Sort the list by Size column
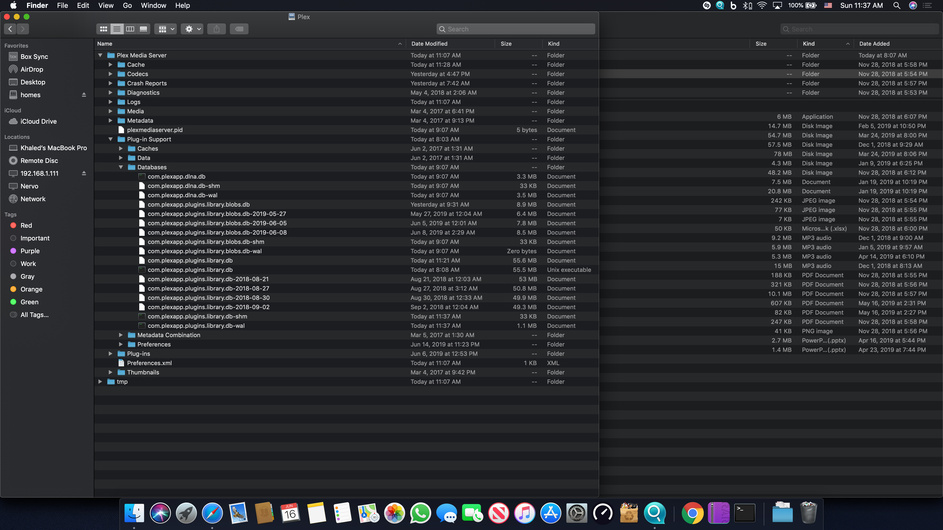Image resolution: width=943 pixels, height=530 pixels. [x=506, y=44]
